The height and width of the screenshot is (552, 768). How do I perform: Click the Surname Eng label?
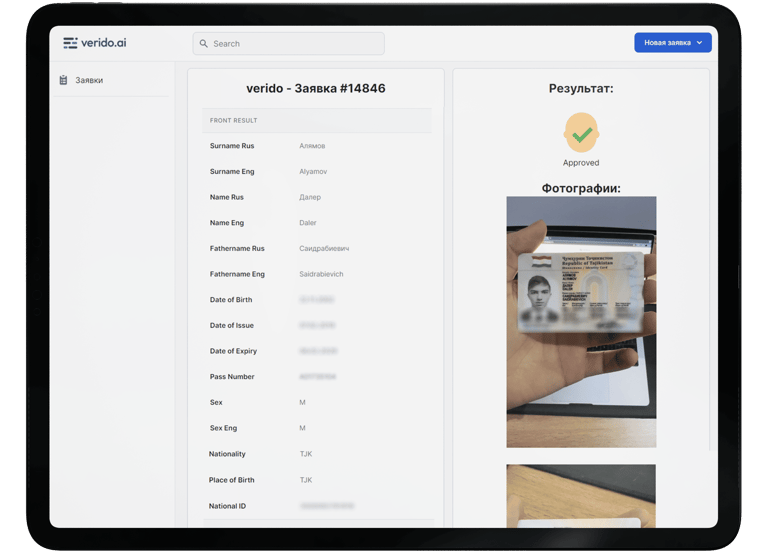232,171
